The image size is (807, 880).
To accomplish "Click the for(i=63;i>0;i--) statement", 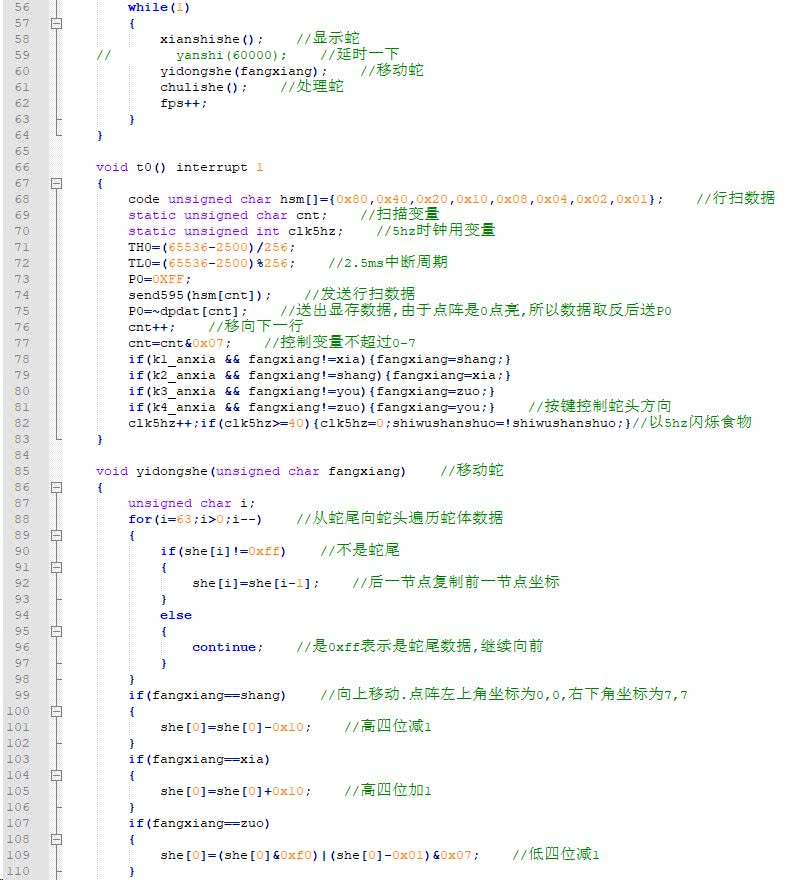I will (x=195, y=520).
